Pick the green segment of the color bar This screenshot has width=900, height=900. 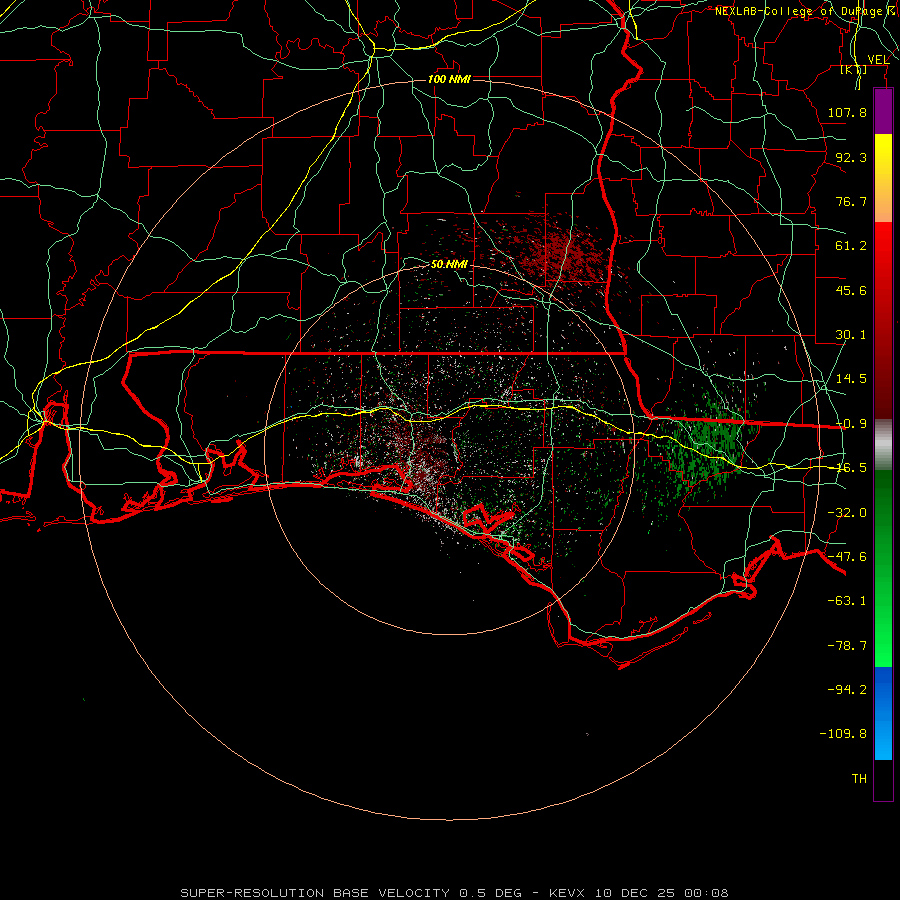point(883,568)
